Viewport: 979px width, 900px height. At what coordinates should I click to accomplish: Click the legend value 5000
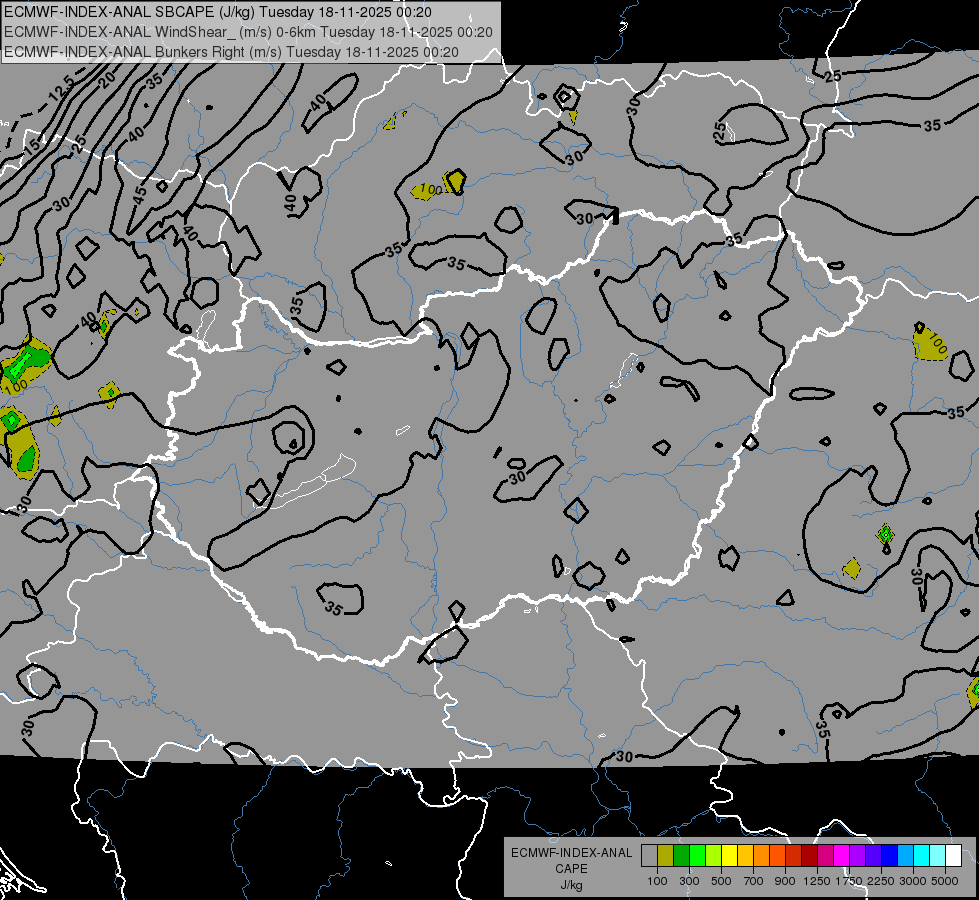point(945,881)
